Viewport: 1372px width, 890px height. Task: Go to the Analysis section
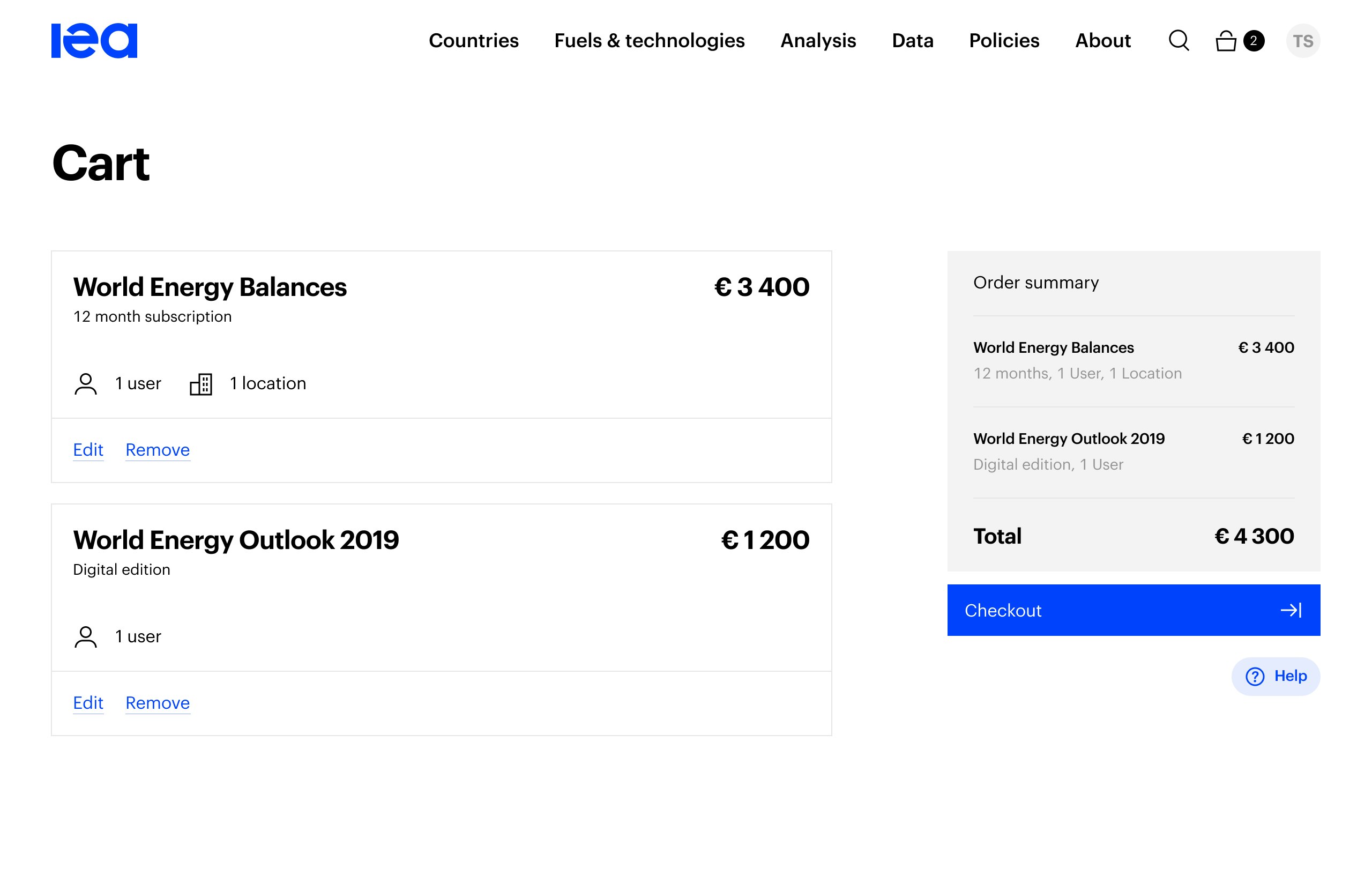[818, 41]
